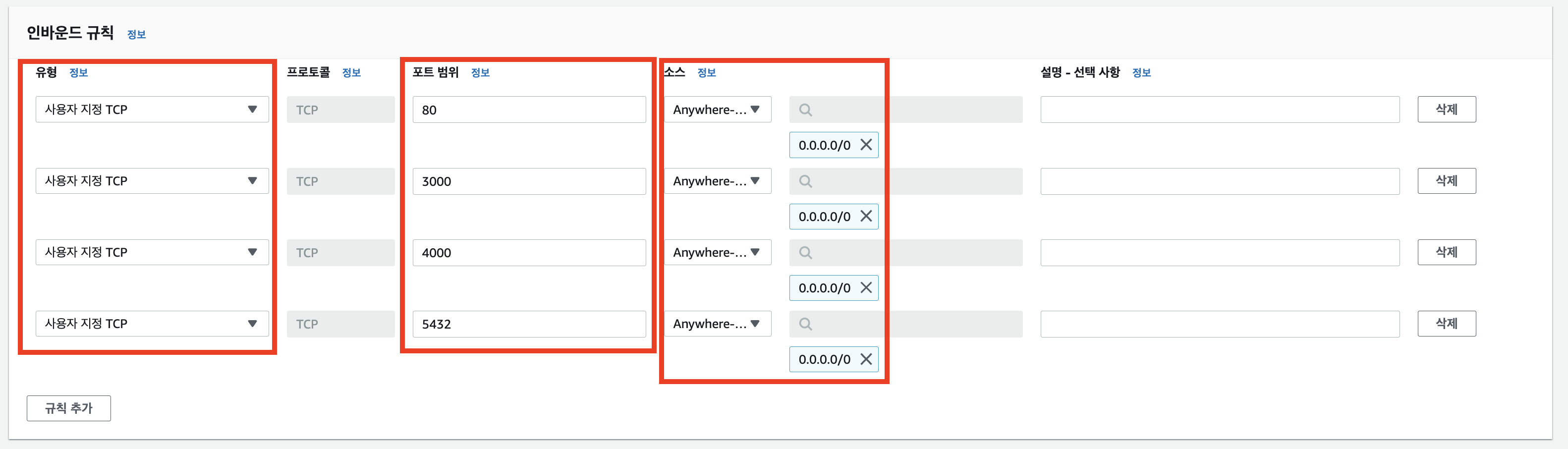Remove 0.0.0.0/0 chip from port 80 rule
The width and height of the screenshot is (1568, 449).
[x=866, y=145]
